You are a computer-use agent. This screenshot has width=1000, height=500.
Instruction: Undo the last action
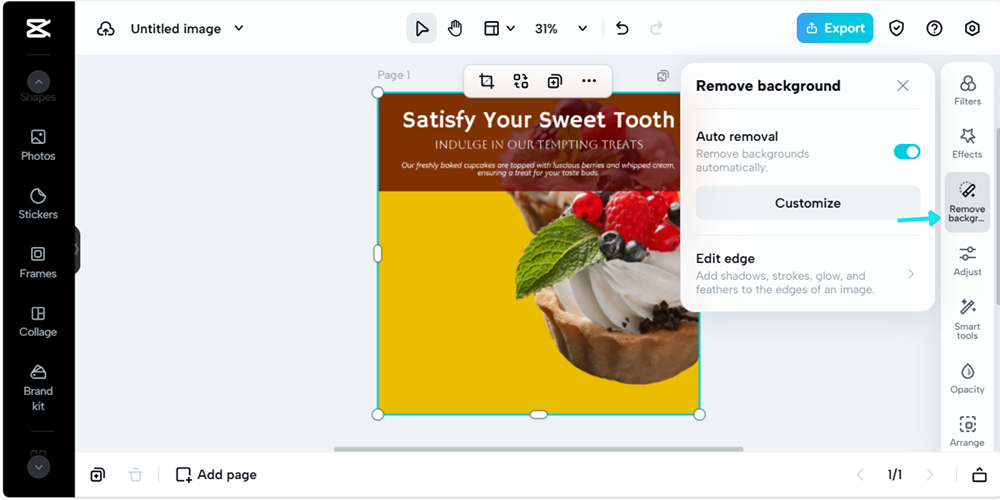pos(622,29)
